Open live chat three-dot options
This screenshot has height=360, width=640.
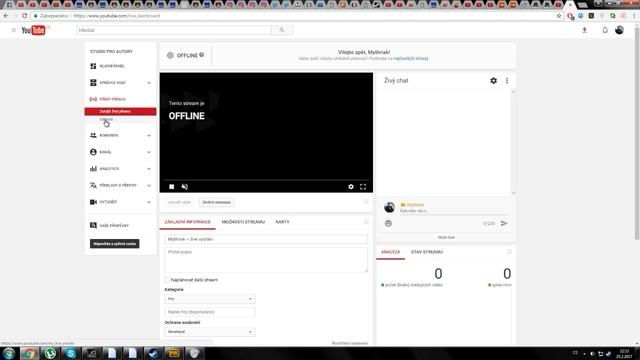[x=507, y=81]
